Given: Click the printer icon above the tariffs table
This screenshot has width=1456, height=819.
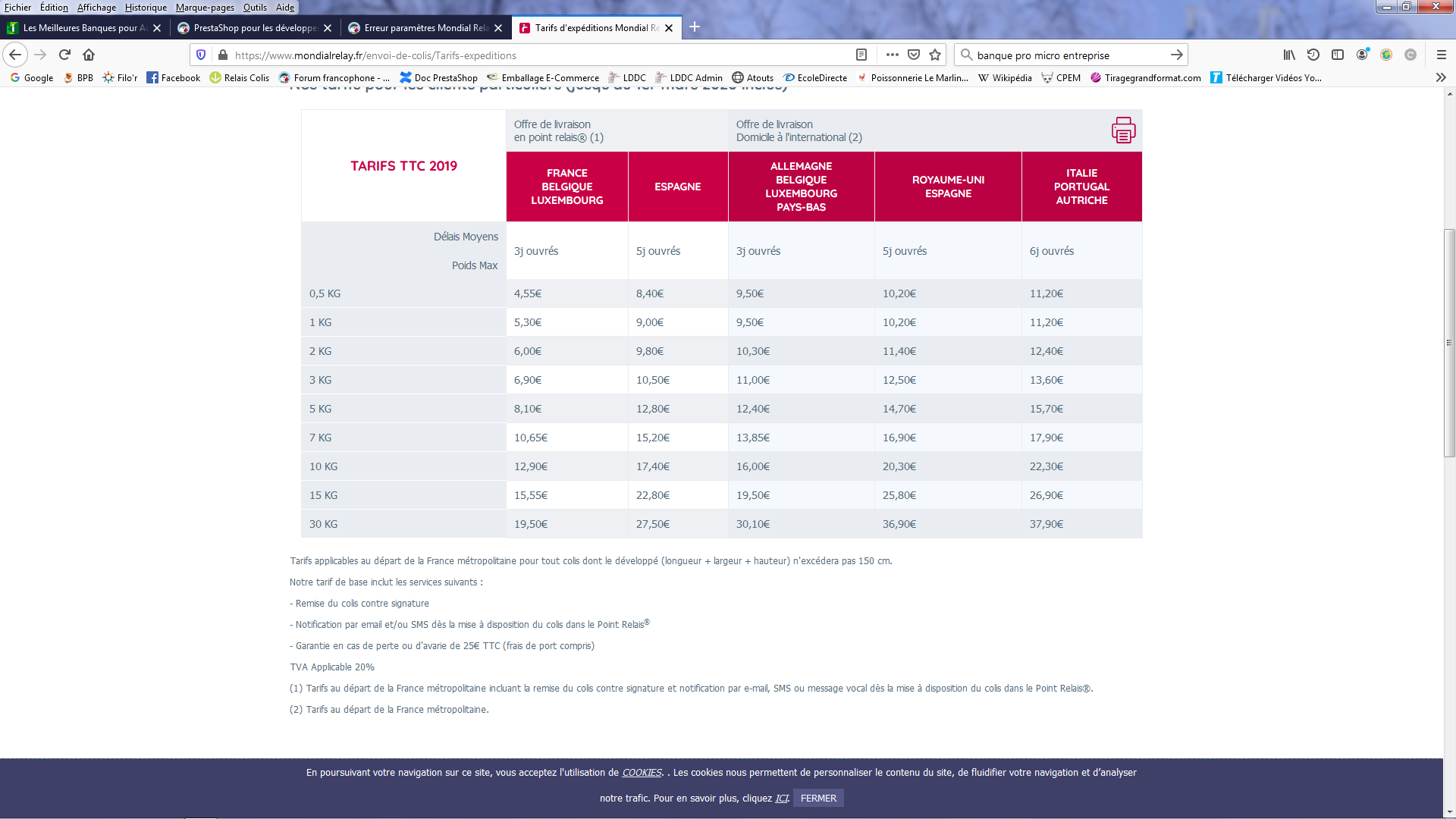Looking at the screenshot, I should click(x=1123, y=130).
